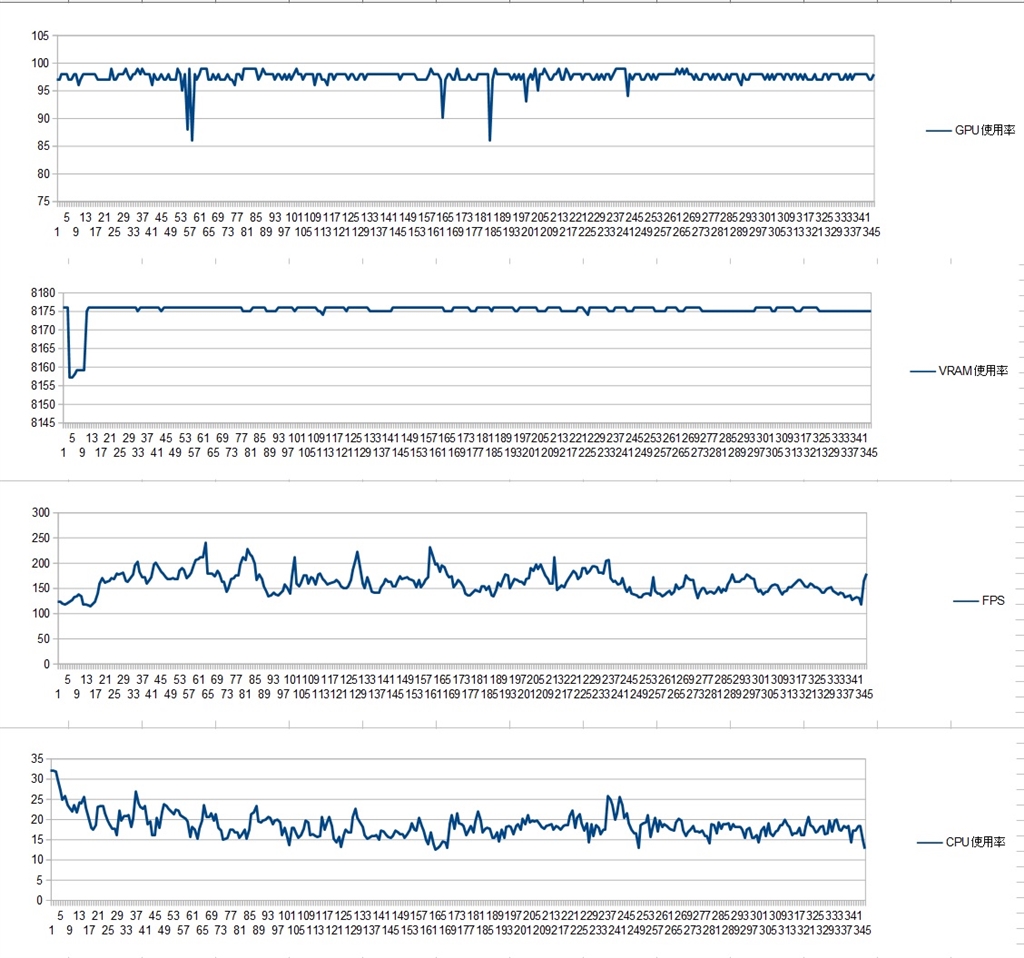
Task: Click the 300 label on FPS axis
Action: click(x=41, y=513)
